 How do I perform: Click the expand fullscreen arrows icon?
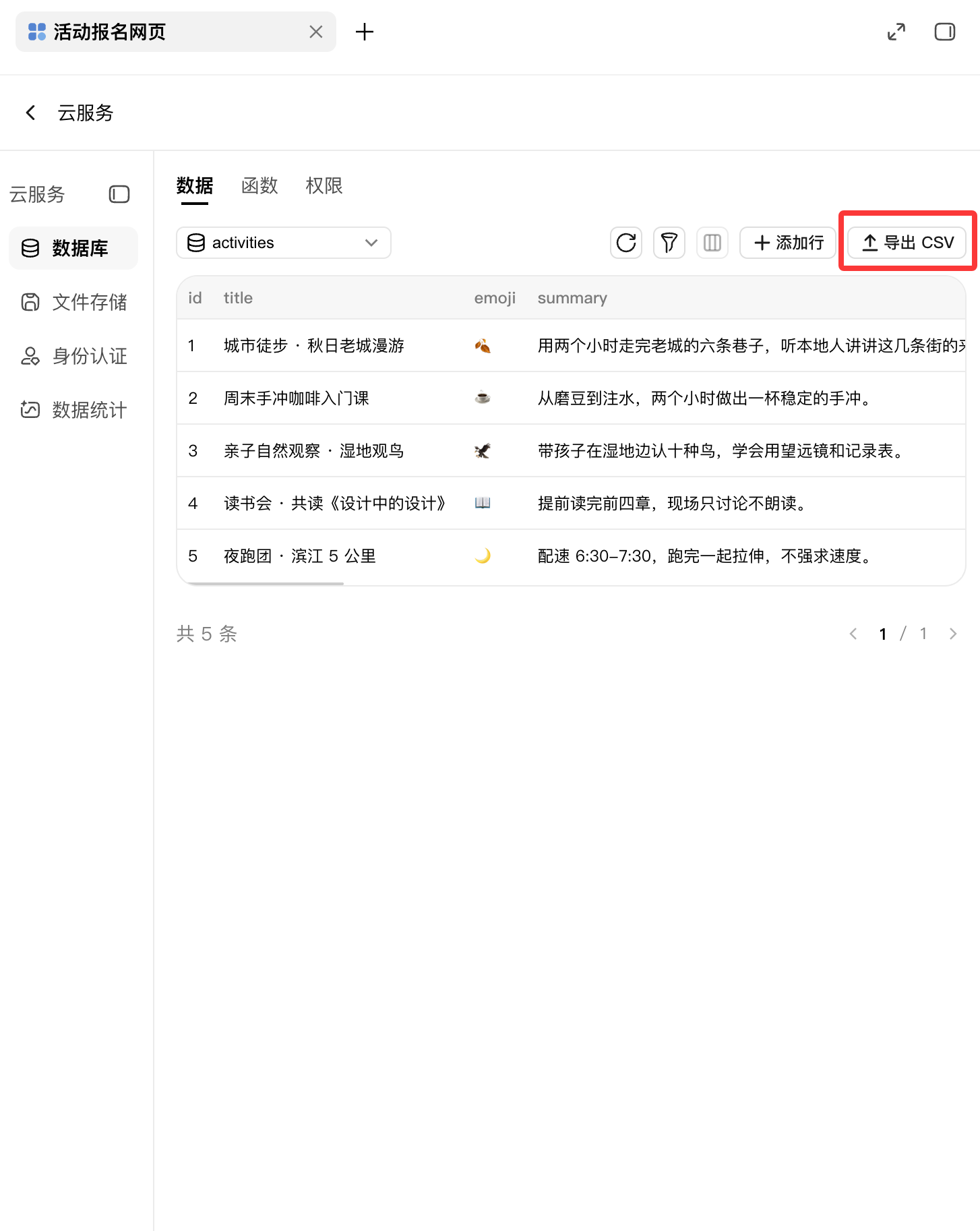pyautogui.click(x=896, y=32)
